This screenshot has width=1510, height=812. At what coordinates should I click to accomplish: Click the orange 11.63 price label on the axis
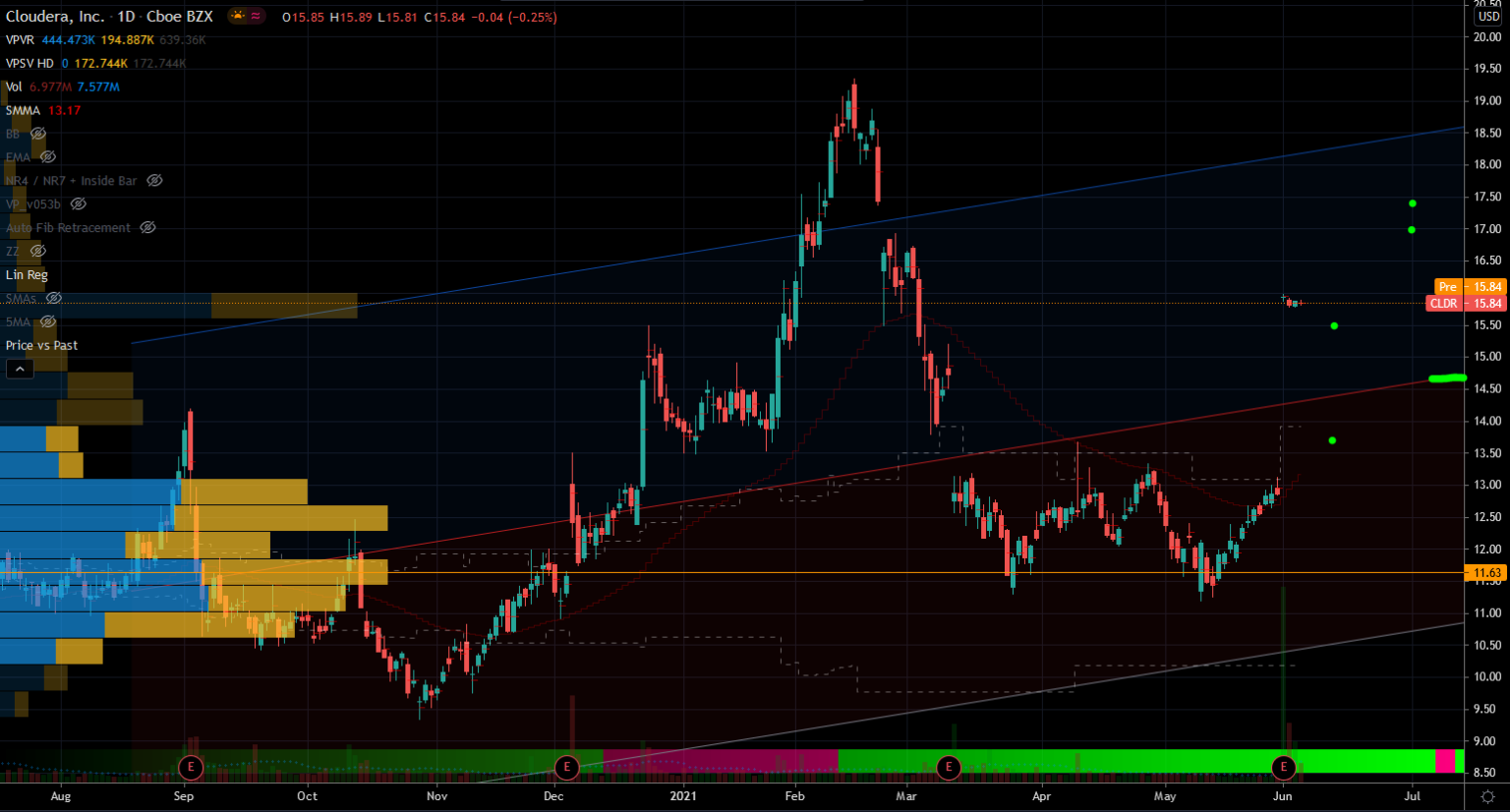[x=1485, y=572]
